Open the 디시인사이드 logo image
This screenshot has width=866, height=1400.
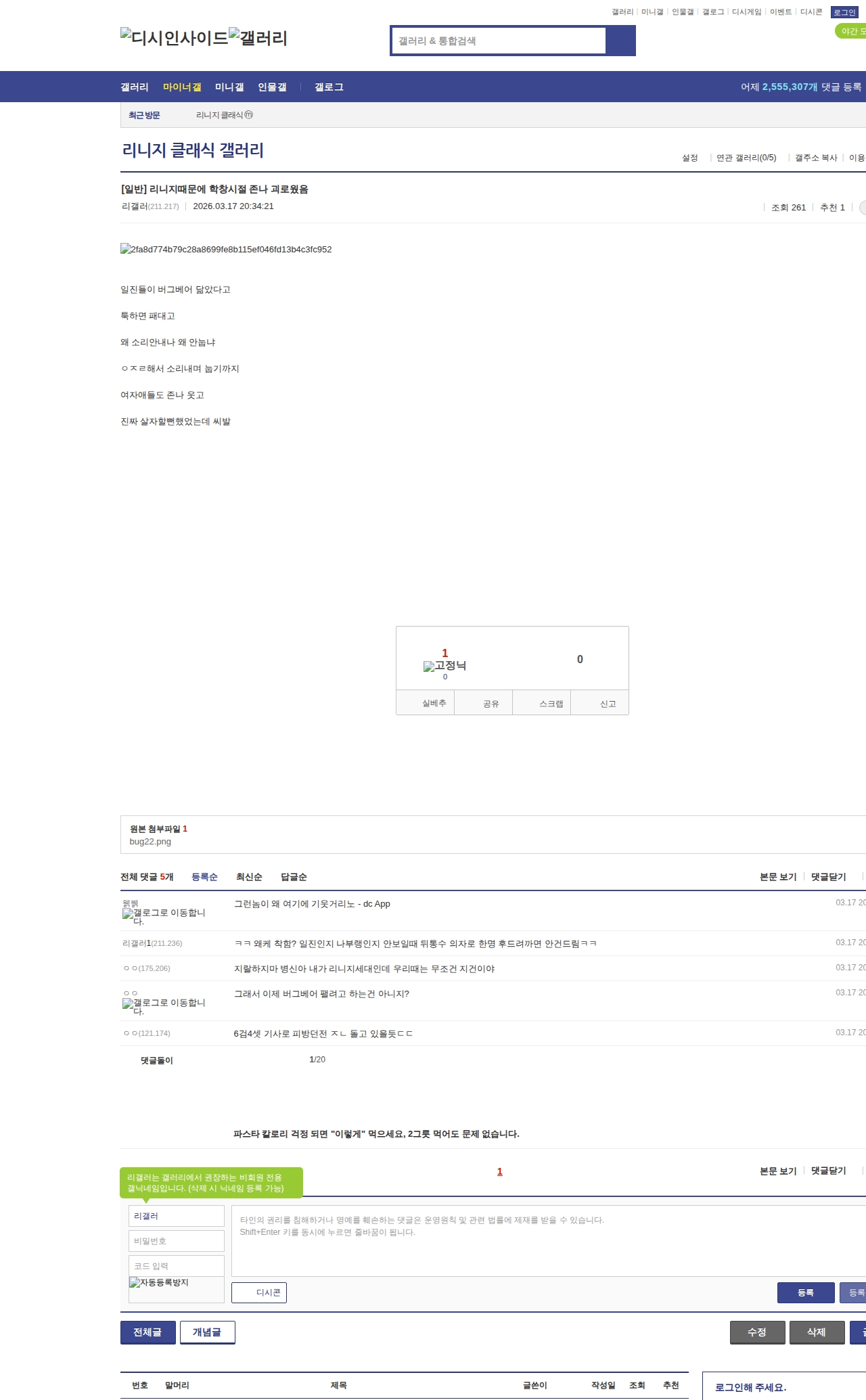[x=174, y=37]
